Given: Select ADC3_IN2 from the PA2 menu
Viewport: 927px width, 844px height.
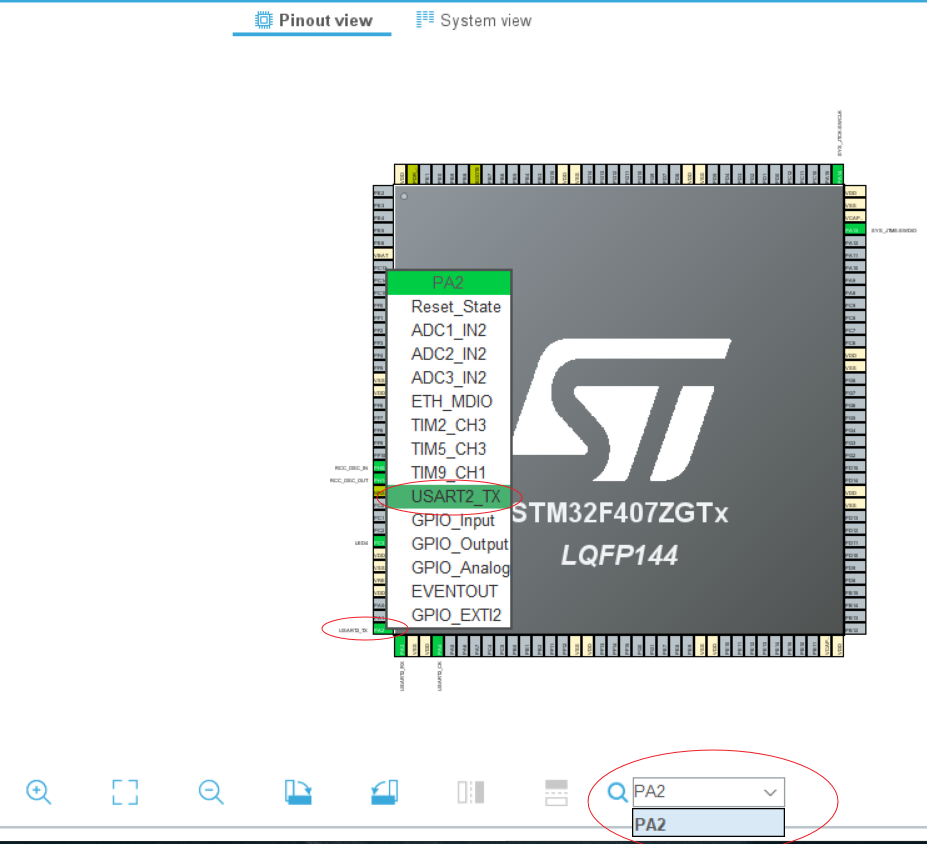Looking at the screenshot, I should [x=449, y=378].
